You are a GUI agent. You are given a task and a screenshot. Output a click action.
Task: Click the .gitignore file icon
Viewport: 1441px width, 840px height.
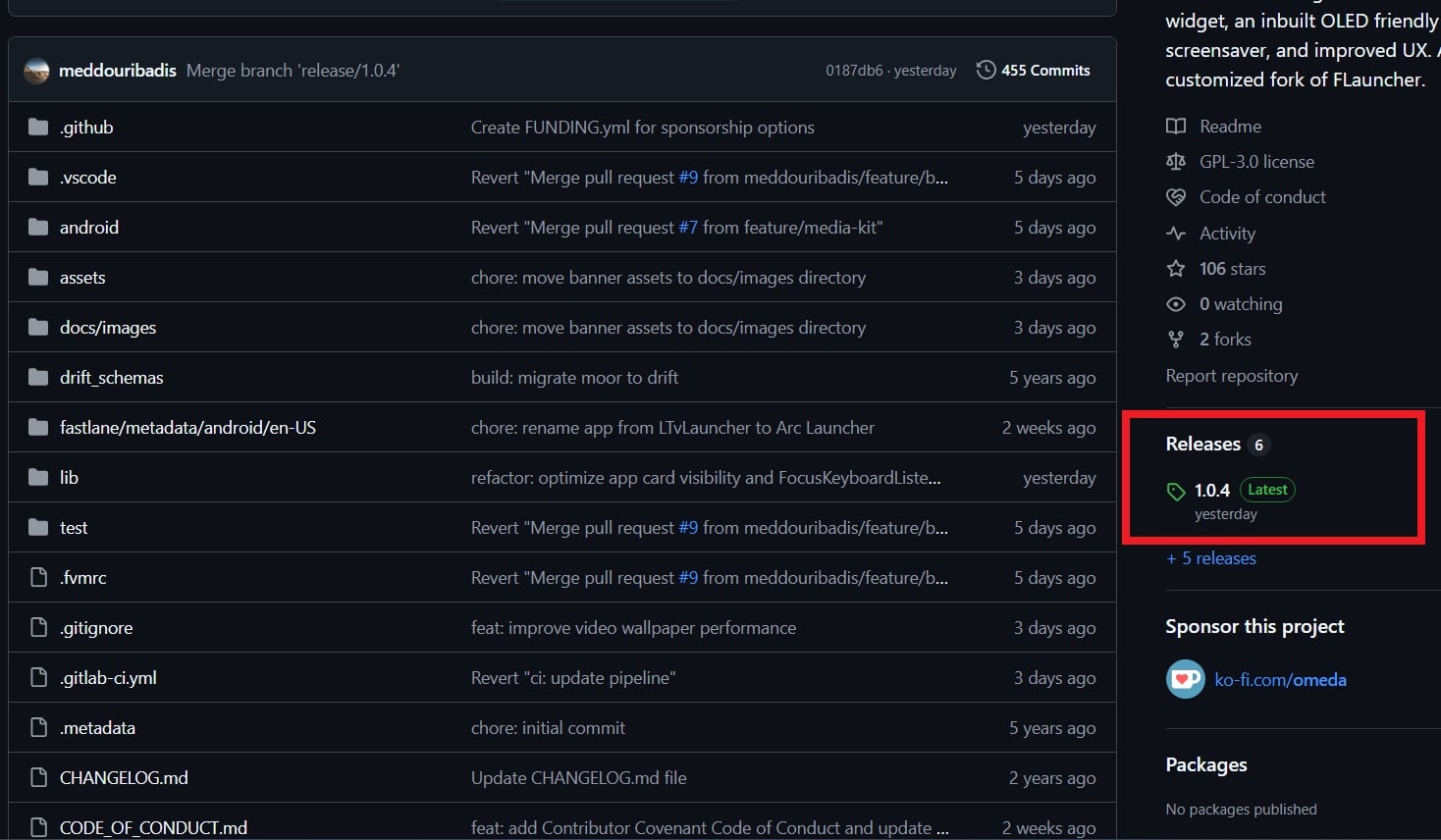point(38,628)
